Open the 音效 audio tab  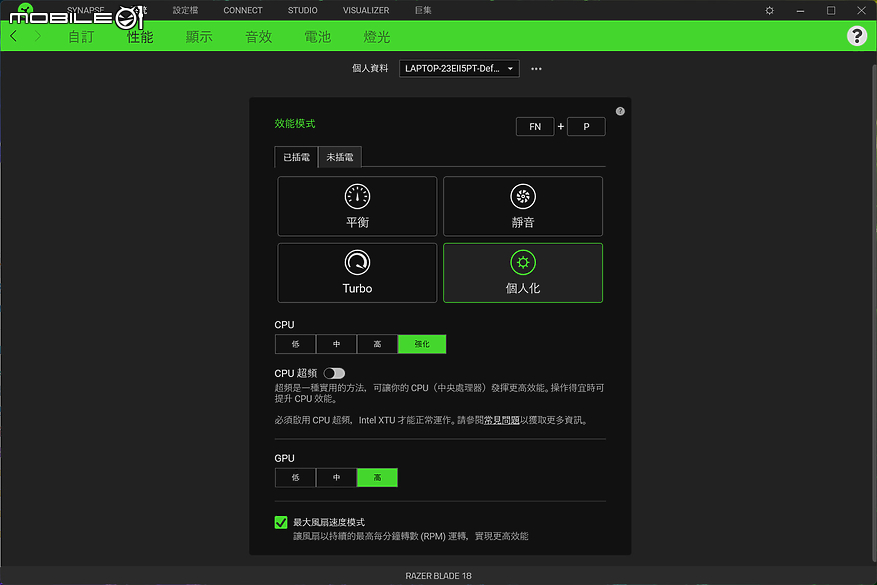tap(258, 37)
